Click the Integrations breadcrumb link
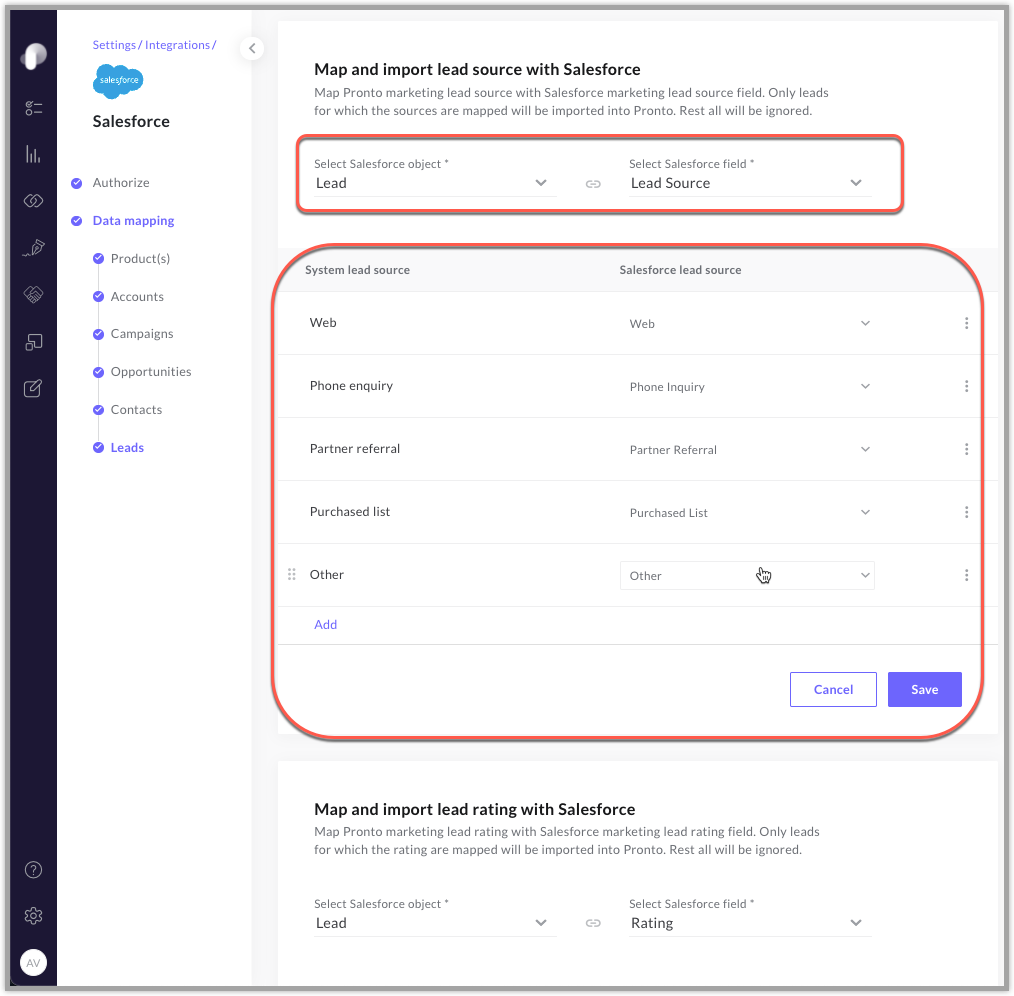Screen dimensions: 1014x996 [x=177, y=45]
